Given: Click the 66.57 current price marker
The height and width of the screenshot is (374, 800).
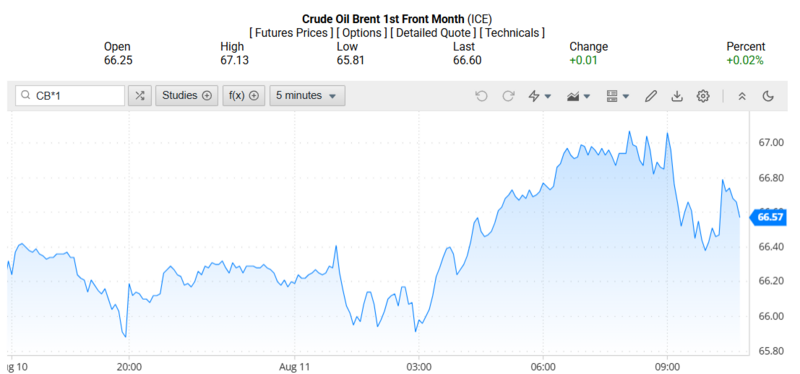Looking at the screenshot, I should click(768, 217).
